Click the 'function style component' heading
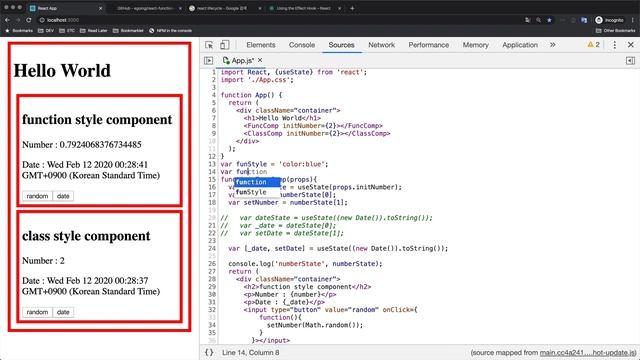The height and width of the screenshot is (360, 640). click(x=97, y=120)
